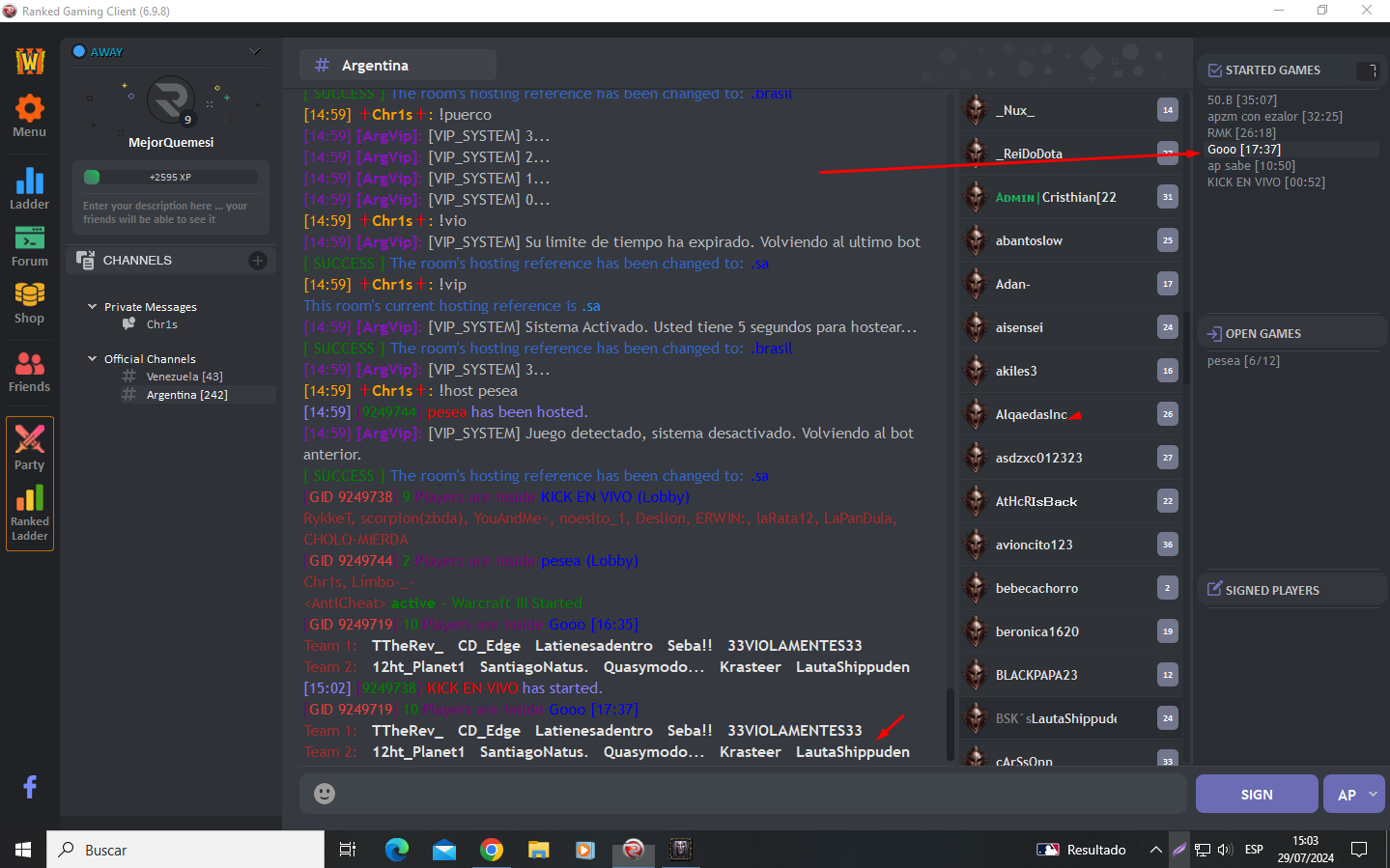Viewport: 1390px width, 868px height.
Task: Select ap sabe [10:50] started game
Action: 1251,165
